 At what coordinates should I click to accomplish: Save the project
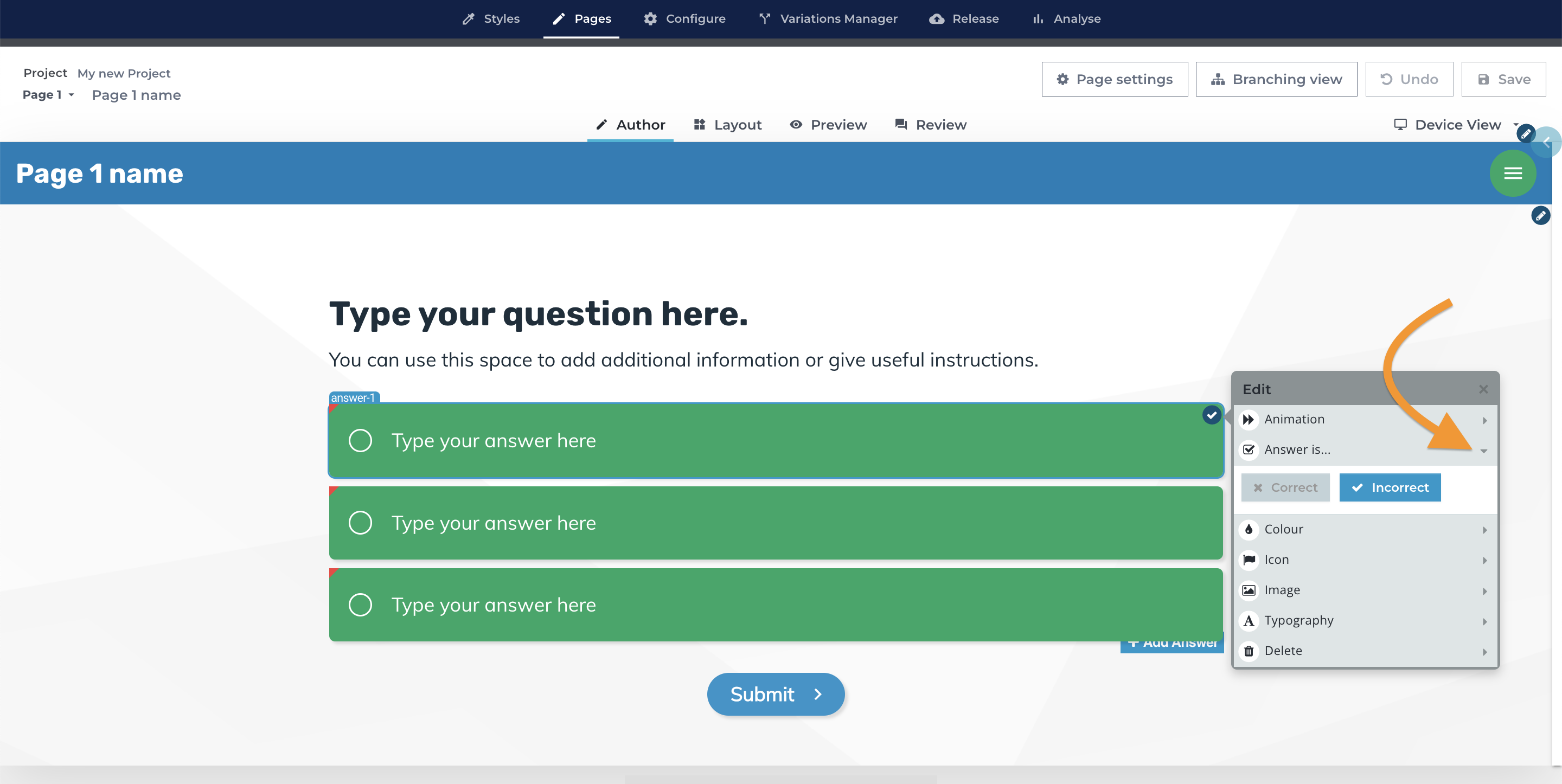(1503, 79)
